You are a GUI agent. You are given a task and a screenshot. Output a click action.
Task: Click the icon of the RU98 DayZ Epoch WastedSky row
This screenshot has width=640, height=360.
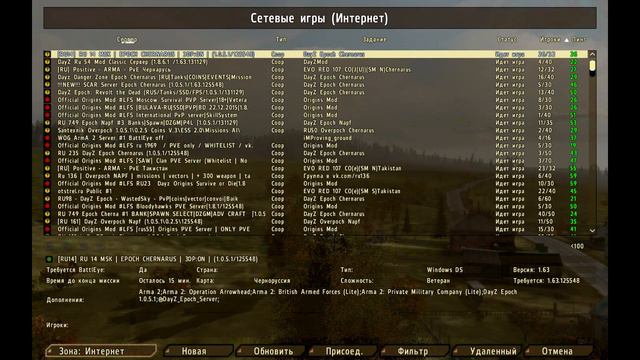click(47, 199)
